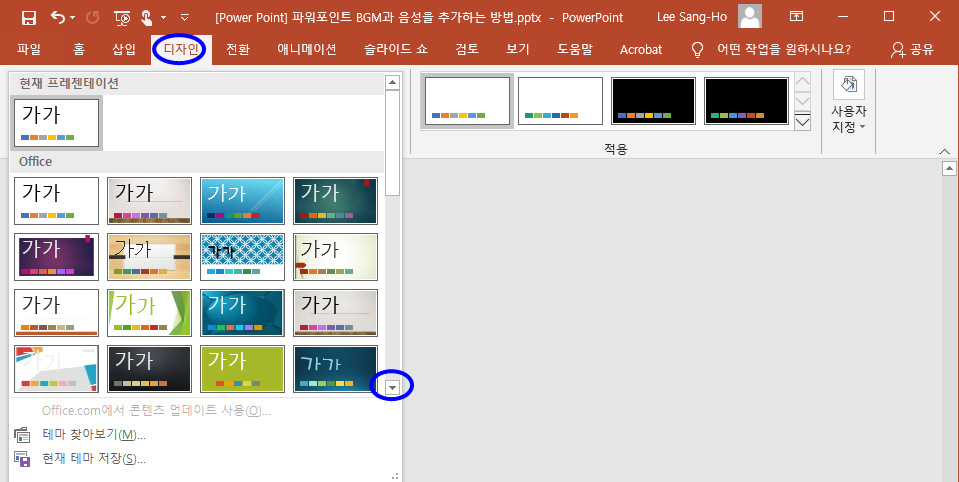Pick the wood-textured banner theme
959x482 pixels.
(x=149, y=257)
